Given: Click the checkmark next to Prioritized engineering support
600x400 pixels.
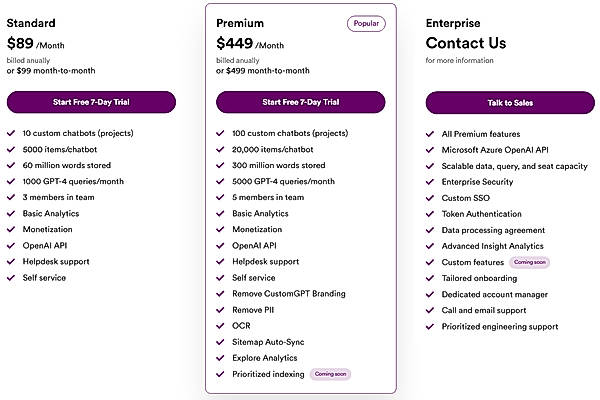Looking at the screenshot, I should [x=430, y=326].
